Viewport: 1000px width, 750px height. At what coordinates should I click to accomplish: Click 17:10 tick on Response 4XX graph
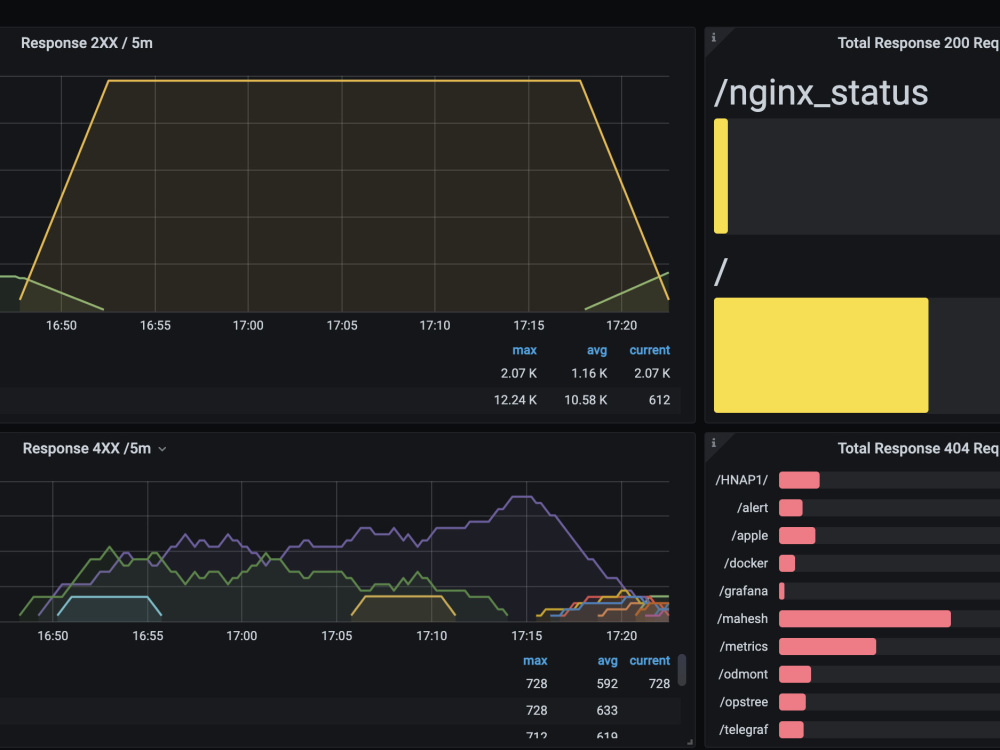tap(432, 636)
